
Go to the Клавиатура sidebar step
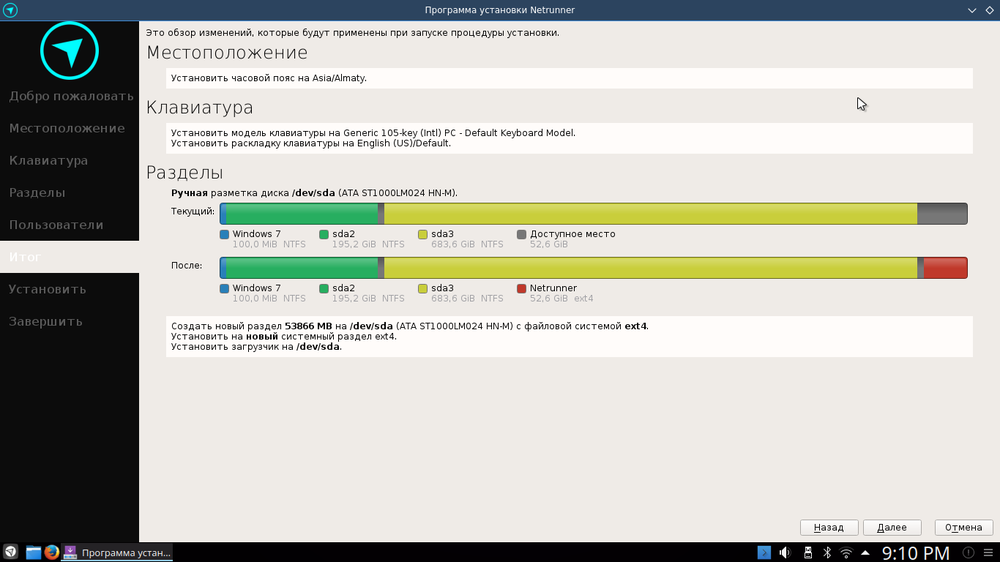pyautogui.click(x=70, y=161)
